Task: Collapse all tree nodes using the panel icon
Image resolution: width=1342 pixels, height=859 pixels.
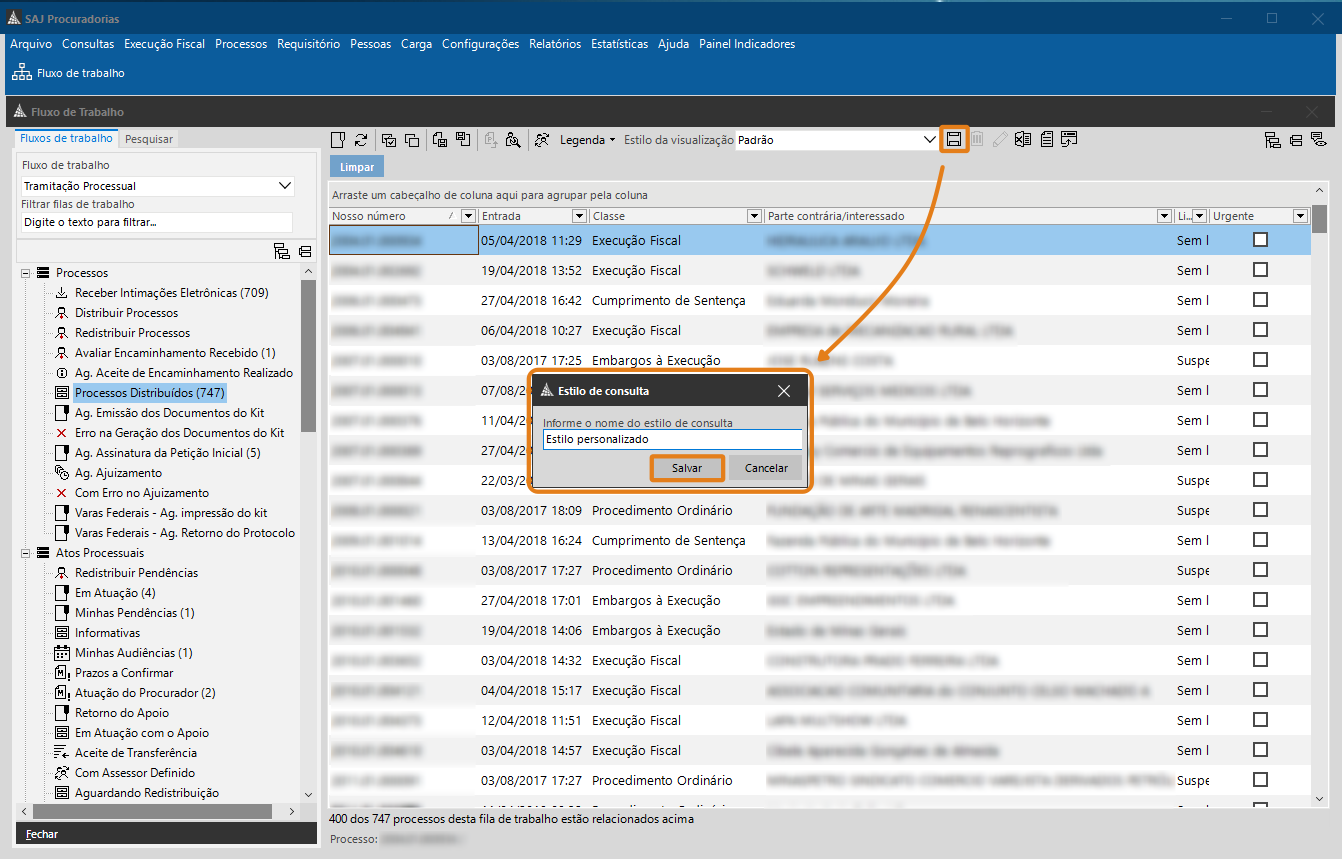Action: tap(305, 252)
